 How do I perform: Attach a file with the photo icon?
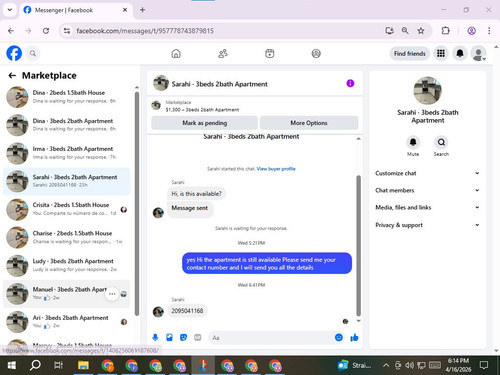[x=169, y=338]
